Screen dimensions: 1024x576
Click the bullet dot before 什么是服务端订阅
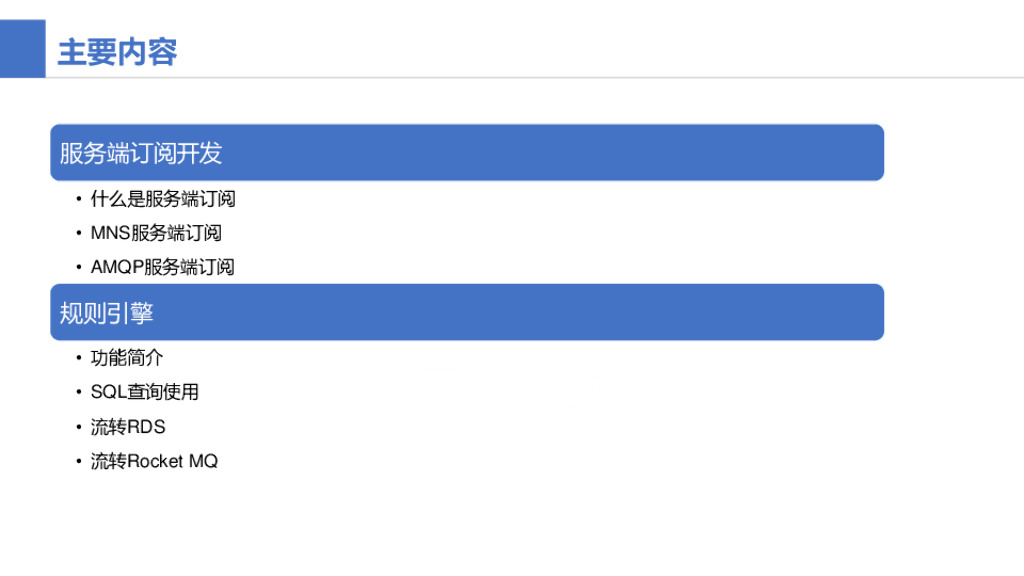[x=78, y=199]
